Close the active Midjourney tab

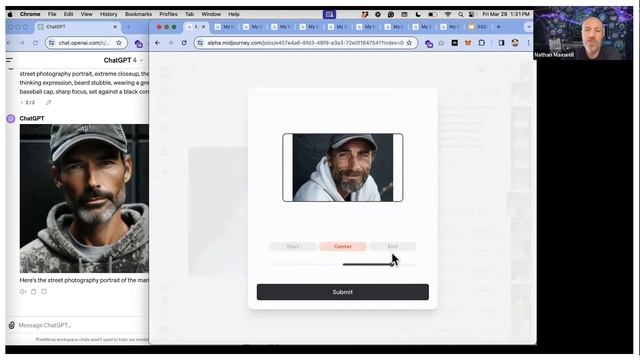coord(203,27)
